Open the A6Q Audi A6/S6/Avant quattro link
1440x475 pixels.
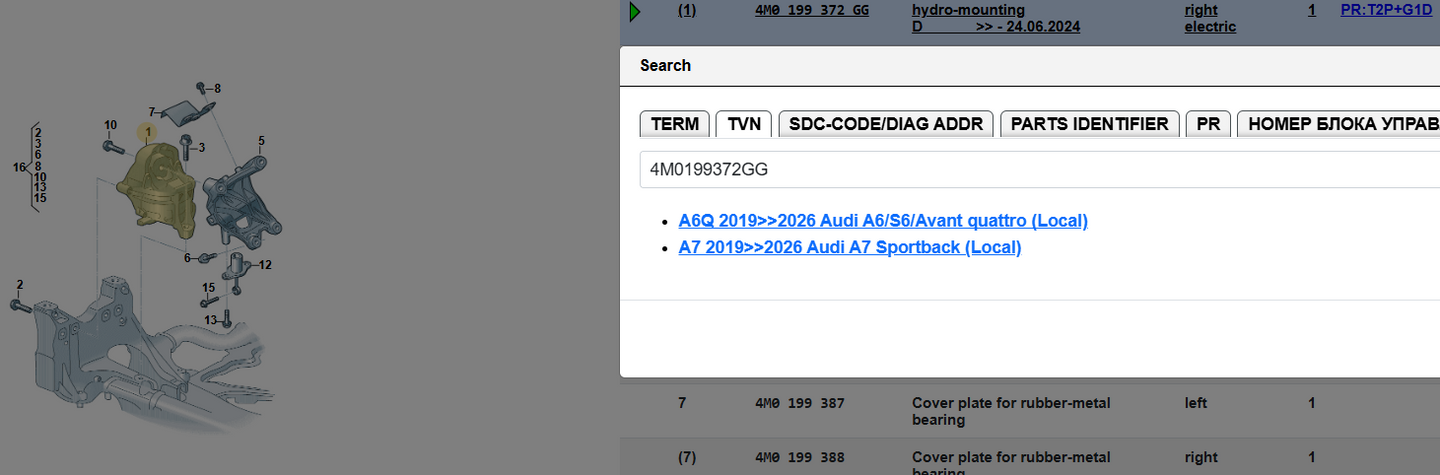(x=883, y=220)
